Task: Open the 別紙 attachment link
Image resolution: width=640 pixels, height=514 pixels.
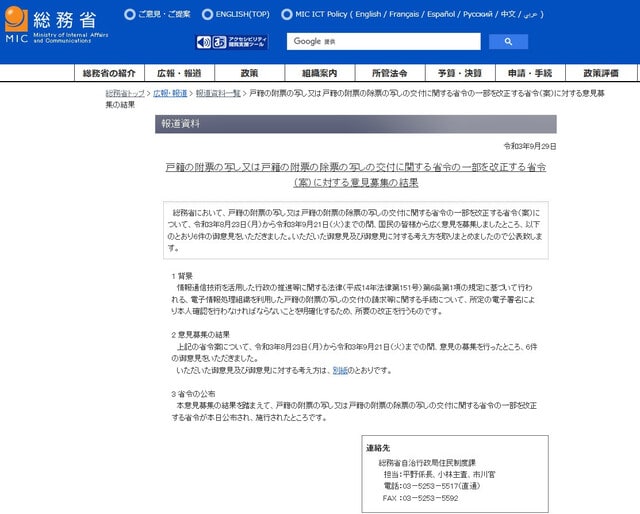Action: click(340, 371)
